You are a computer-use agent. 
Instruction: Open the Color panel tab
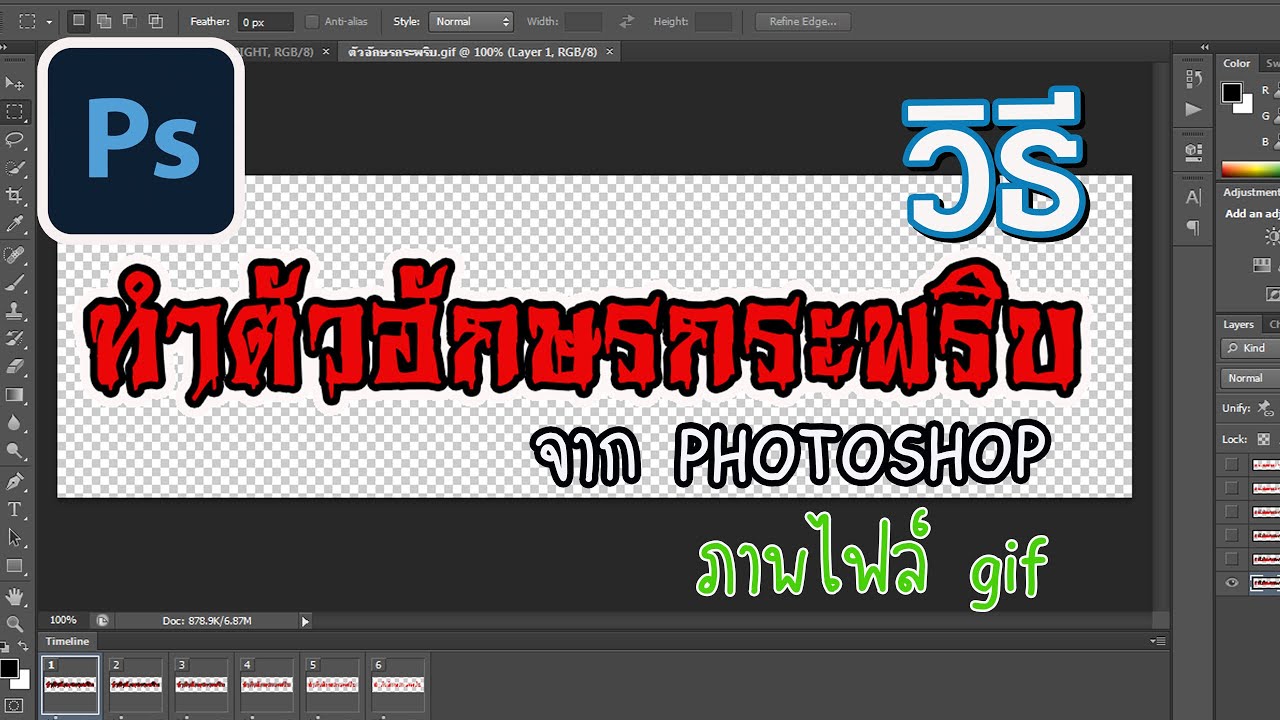(x=1237, y=63)
